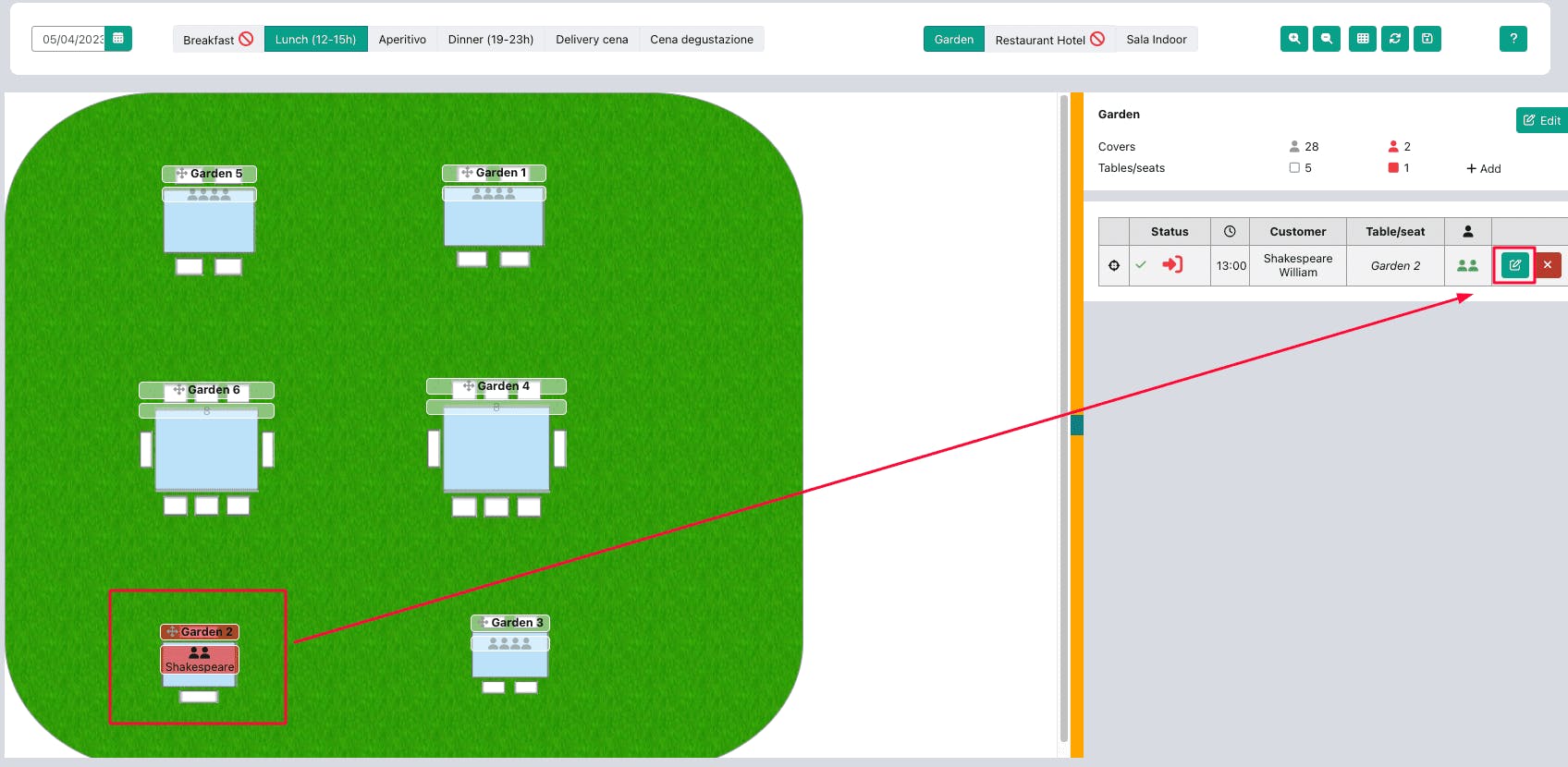Select the Garden room tab

point(953,39)
